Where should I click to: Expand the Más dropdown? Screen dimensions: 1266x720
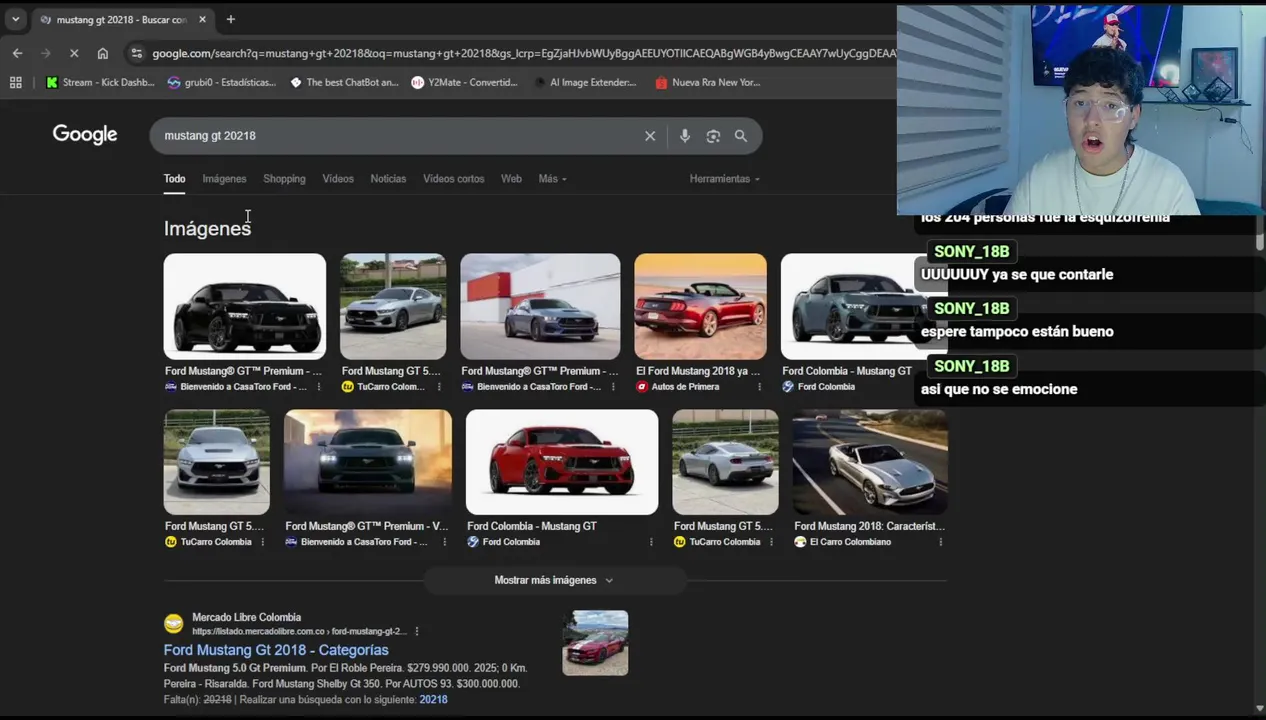(552, 179)
